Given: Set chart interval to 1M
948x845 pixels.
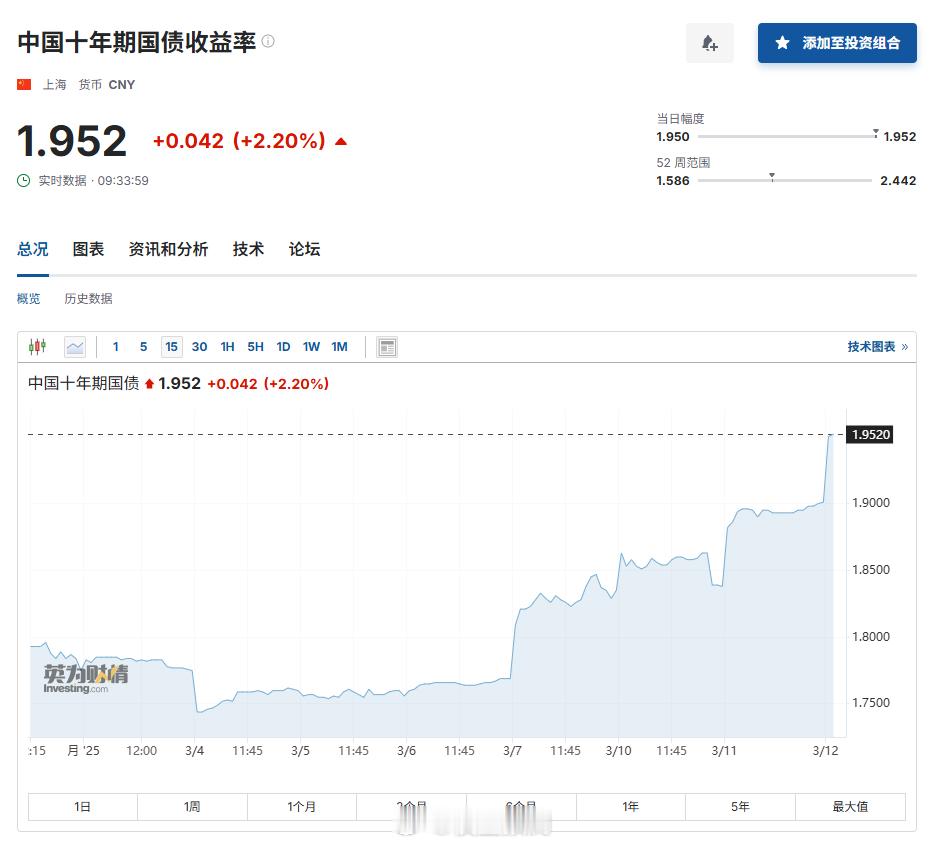Looking at the screenshot, I should coord(340,347).
